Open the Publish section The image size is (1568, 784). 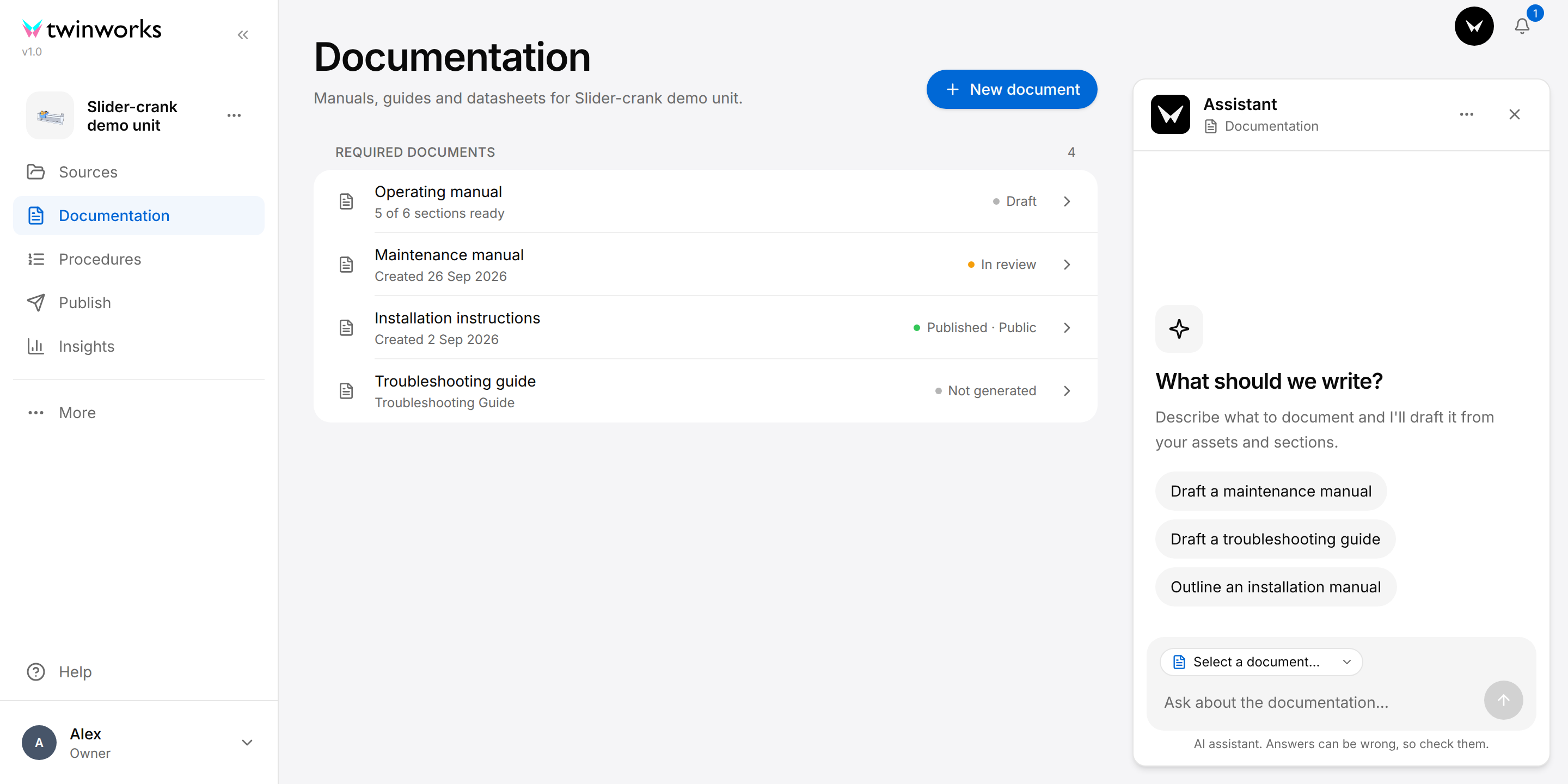click(139, 303)
